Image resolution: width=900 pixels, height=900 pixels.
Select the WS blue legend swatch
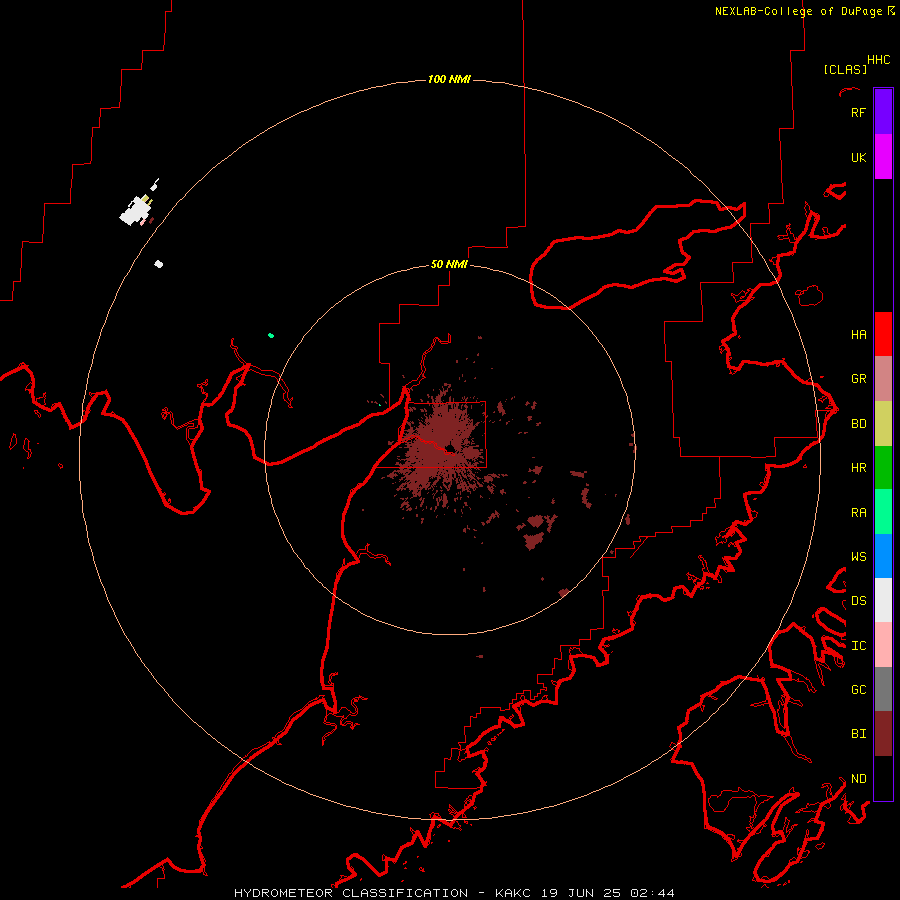(883, 556)
